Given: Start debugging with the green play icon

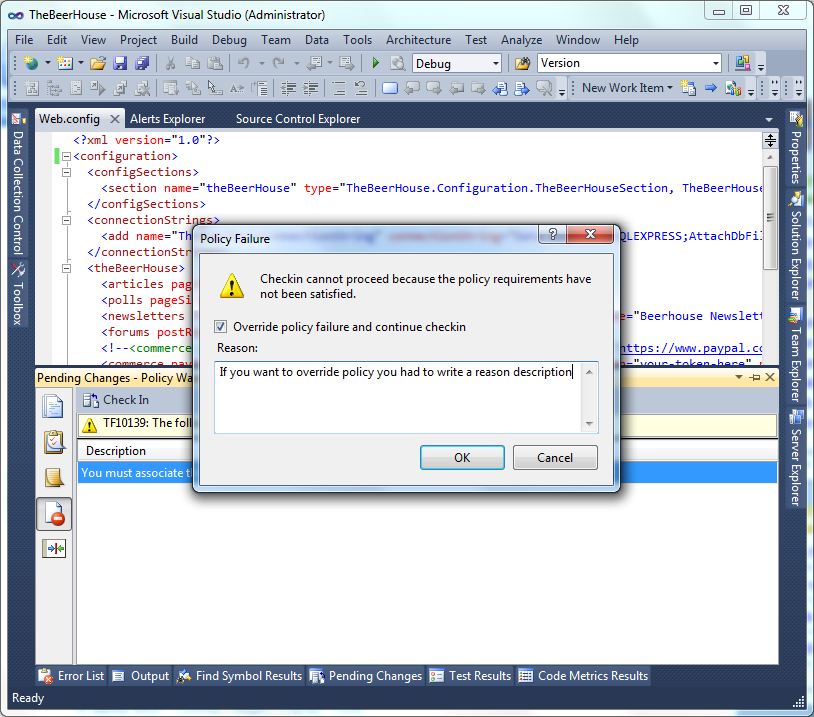Looking at the screenshot, I should click(x=376, y=63).
